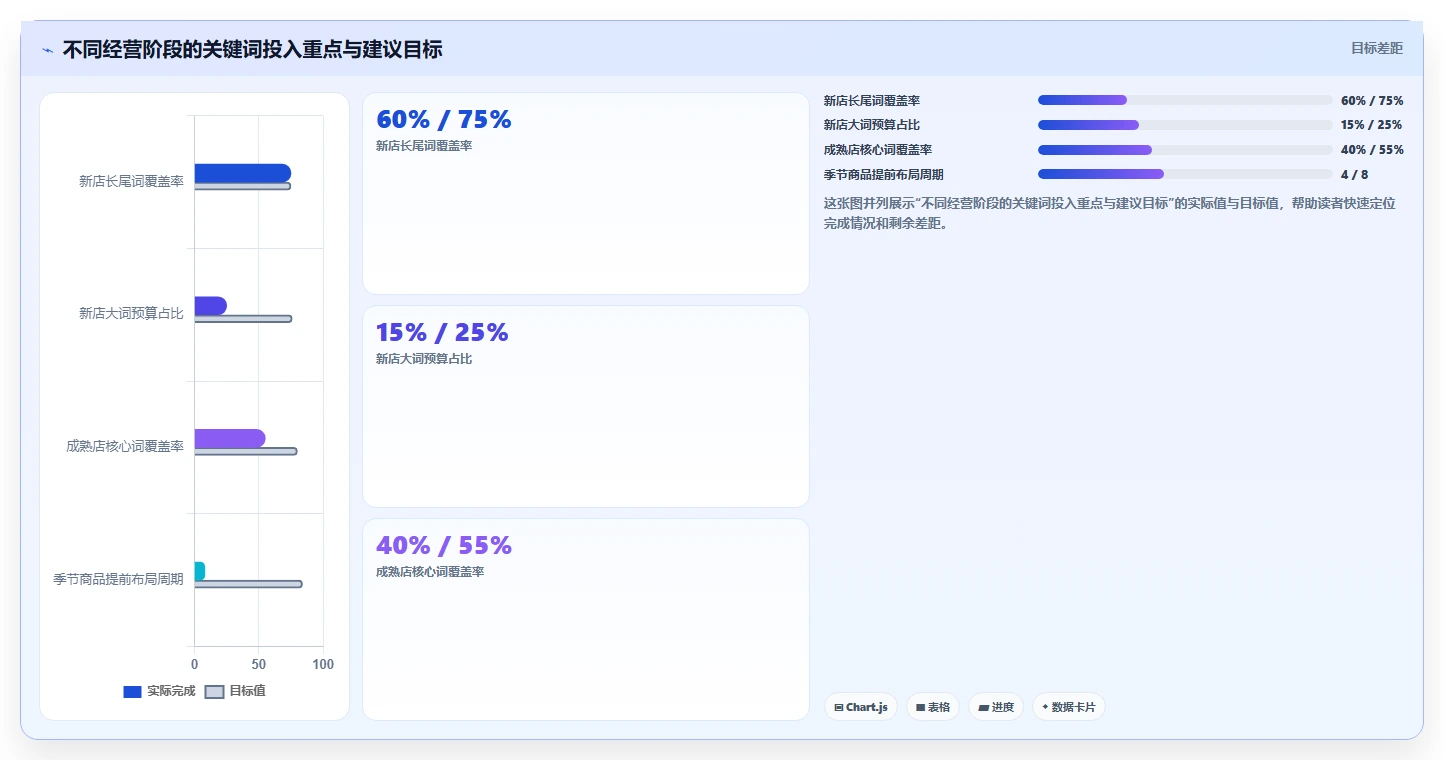This screenshot has width=1444, height=760.
Task: Click chart axis label 新店长尾词覆盖率
Action: pos(131,181)
